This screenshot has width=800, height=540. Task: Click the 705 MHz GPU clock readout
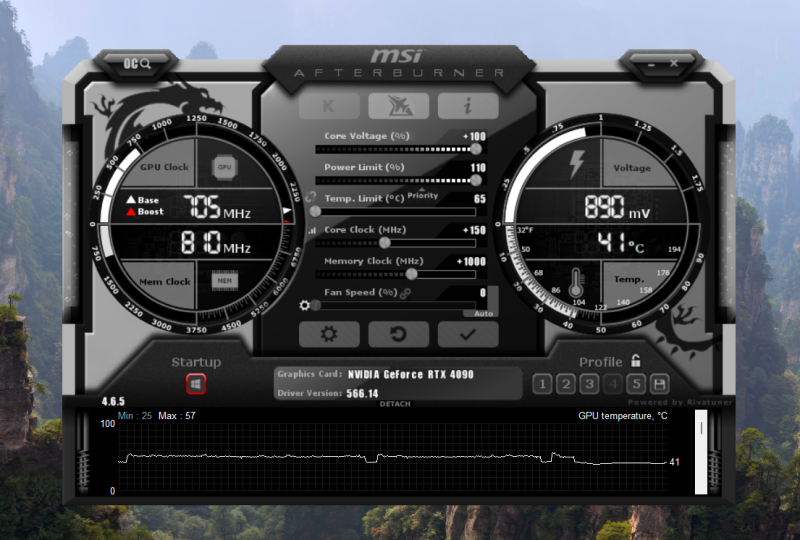coord(217,207)
